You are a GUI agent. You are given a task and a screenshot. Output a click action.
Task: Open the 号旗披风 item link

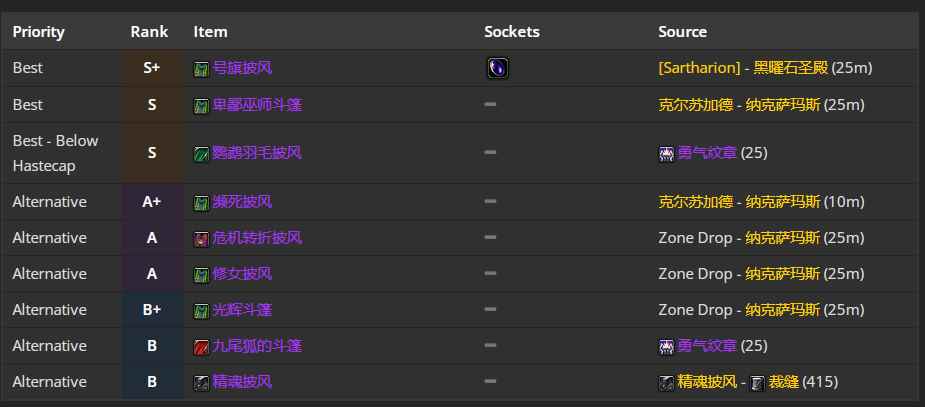pyautogui.click(x=242, y=68)
